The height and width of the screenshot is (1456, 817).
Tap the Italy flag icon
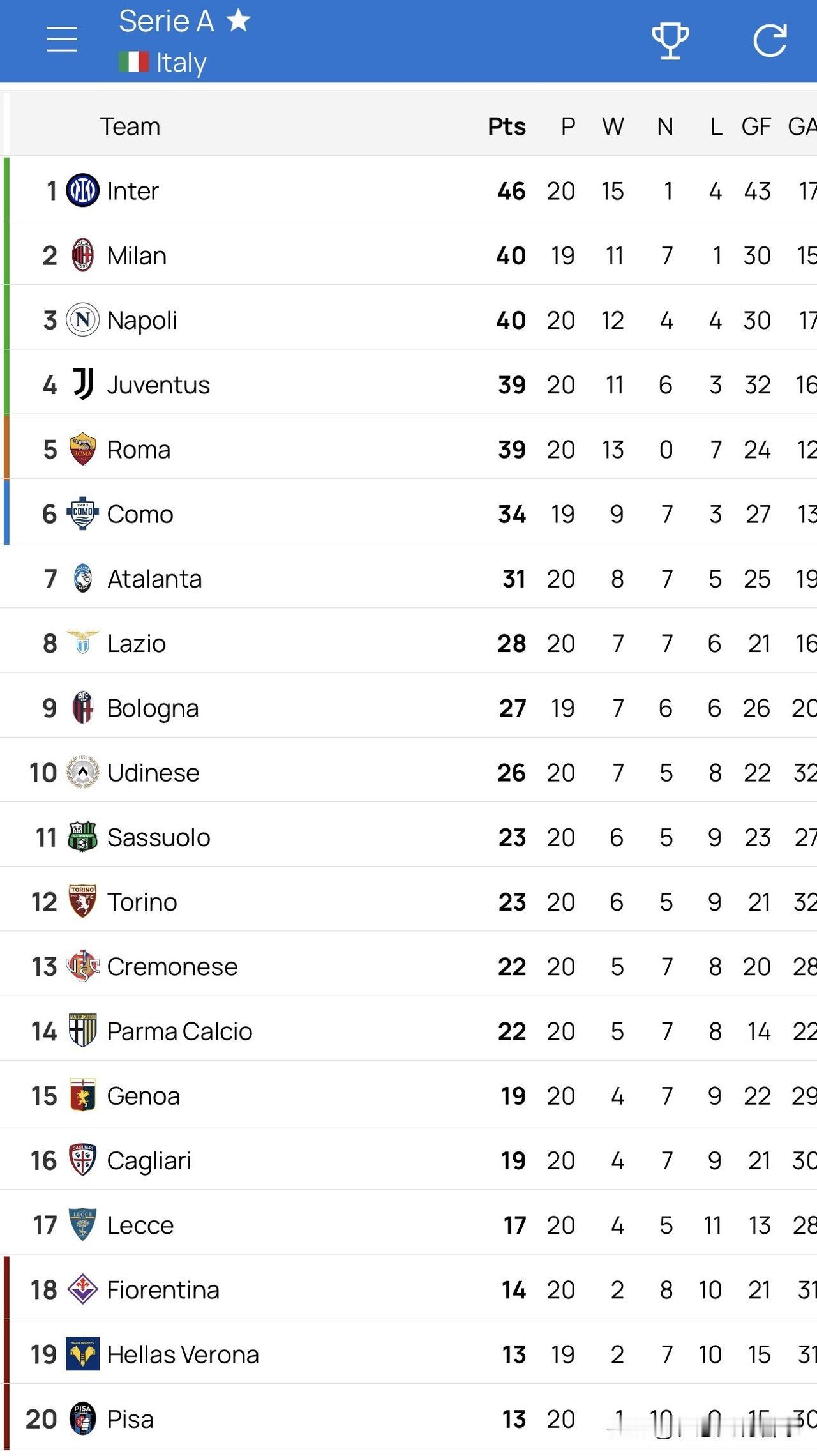click(133, 62)
